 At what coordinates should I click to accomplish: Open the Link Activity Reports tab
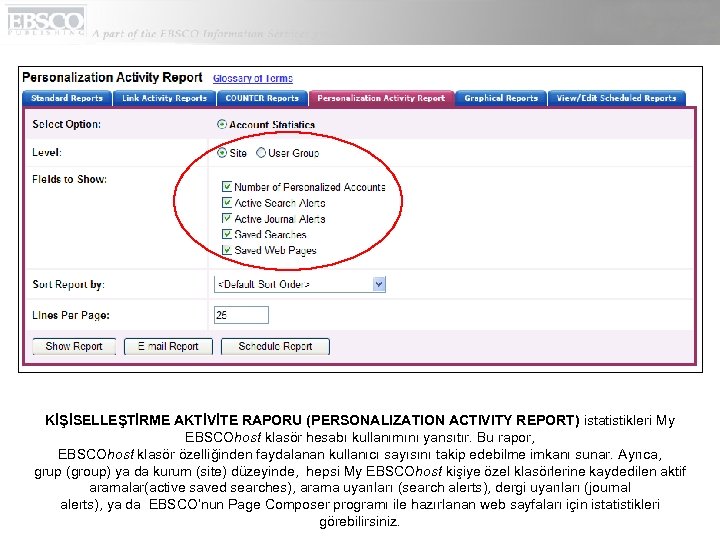click(164, 98)
